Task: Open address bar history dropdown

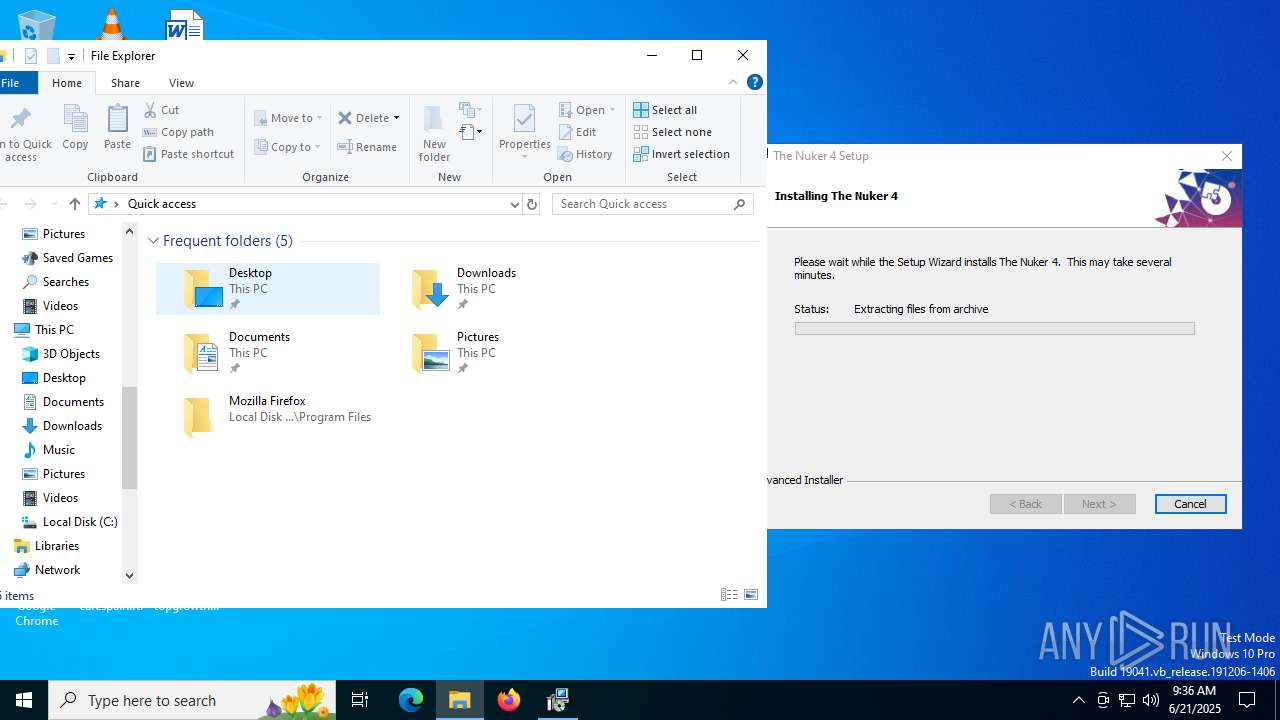Action: point(514,204)
